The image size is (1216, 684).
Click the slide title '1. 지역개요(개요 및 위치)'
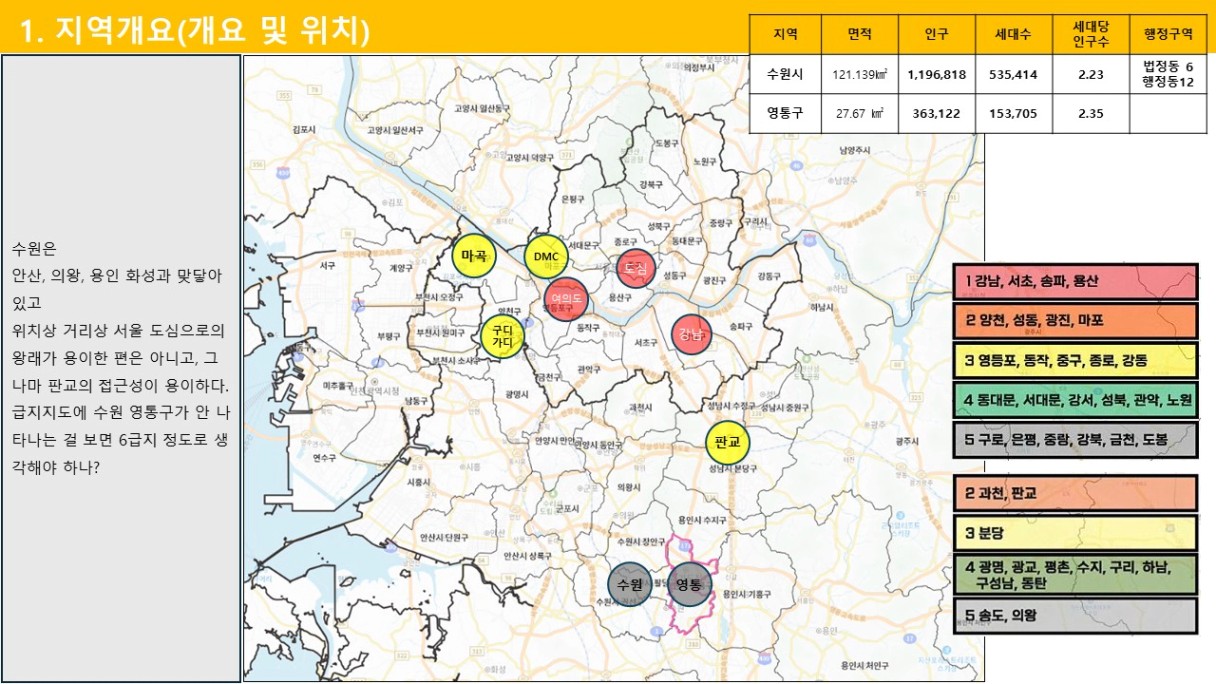pyautogui.click(x=196, y=32)
